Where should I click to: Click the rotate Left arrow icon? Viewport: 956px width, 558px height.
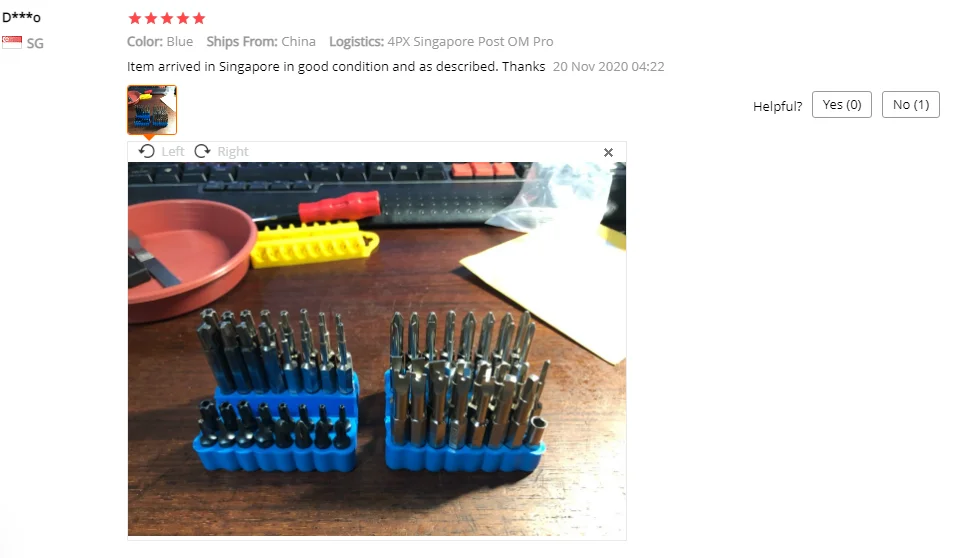coord(146,151)
